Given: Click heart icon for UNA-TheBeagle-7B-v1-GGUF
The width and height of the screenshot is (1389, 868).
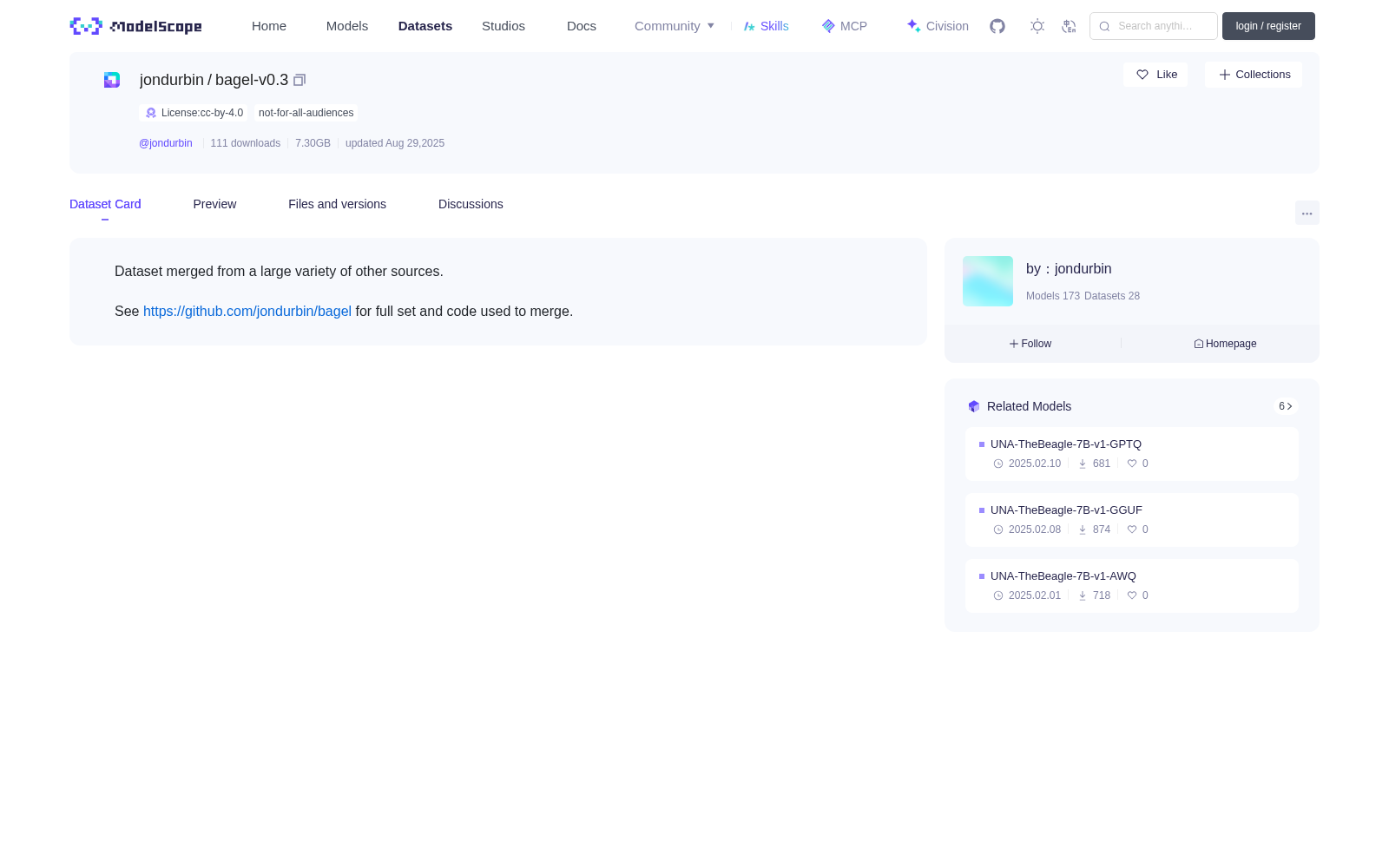Looking at the screenshot, I should pyautogui.click(x=1132, y=529).
